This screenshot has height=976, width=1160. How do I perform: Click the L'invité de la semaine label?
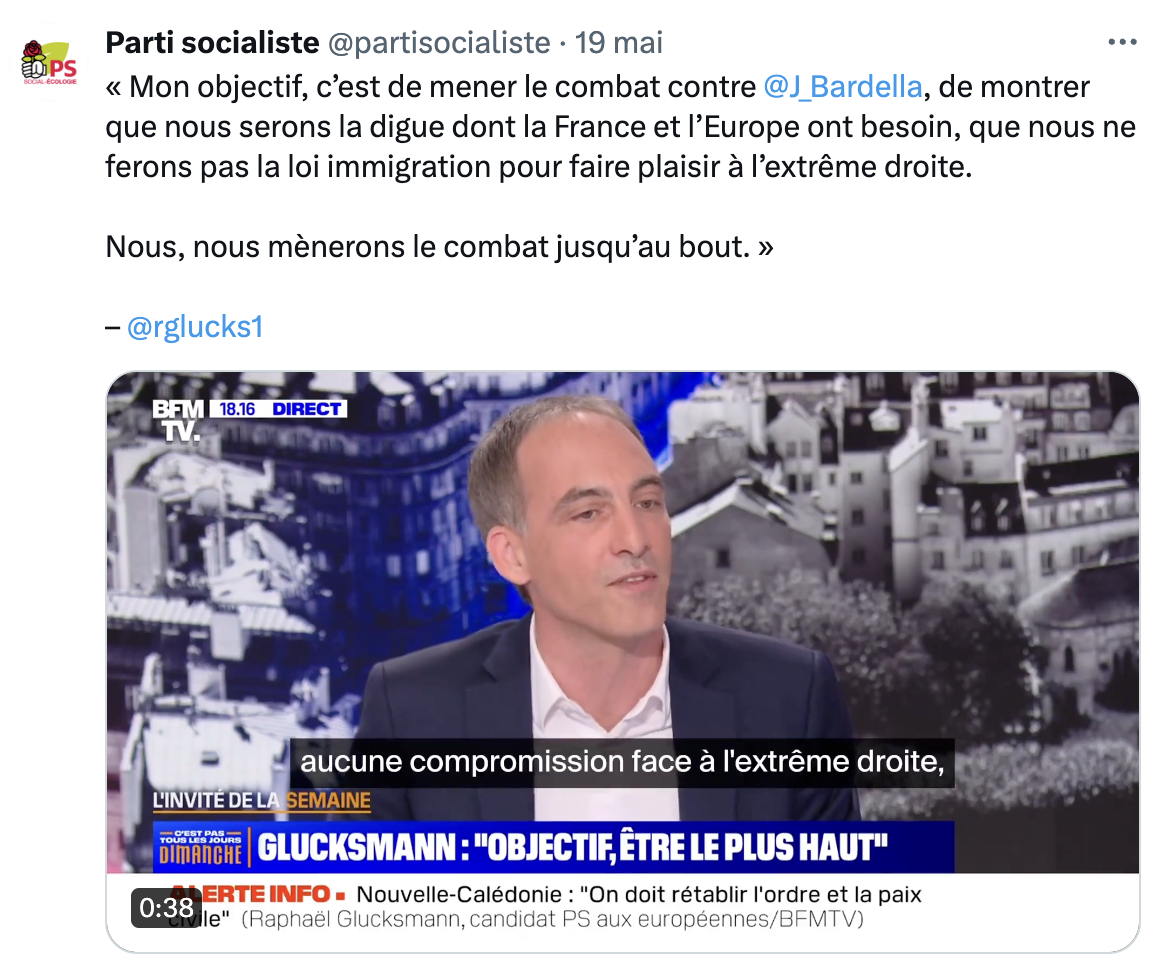click(261, 801)
